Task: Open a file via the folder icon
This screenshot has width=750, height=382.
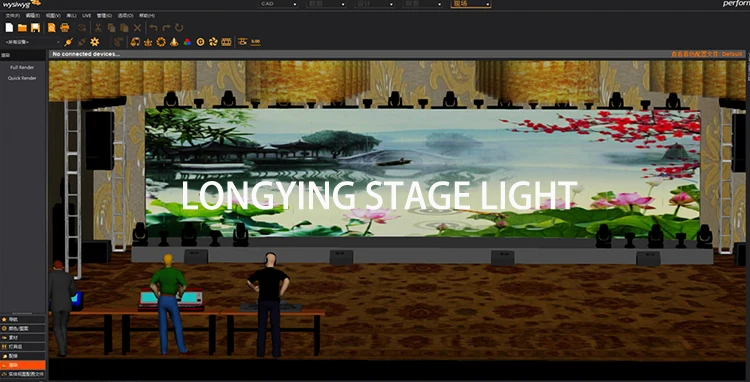Action: (x=22, y=28)
